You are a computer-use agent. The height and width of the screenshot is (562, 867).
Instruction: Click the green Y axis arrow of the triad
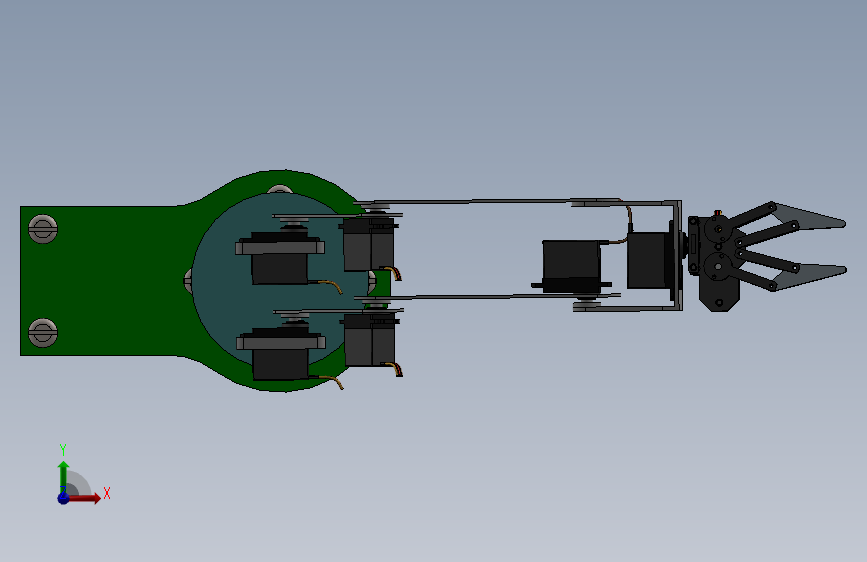pyautogui.click(x=64, y=476)
